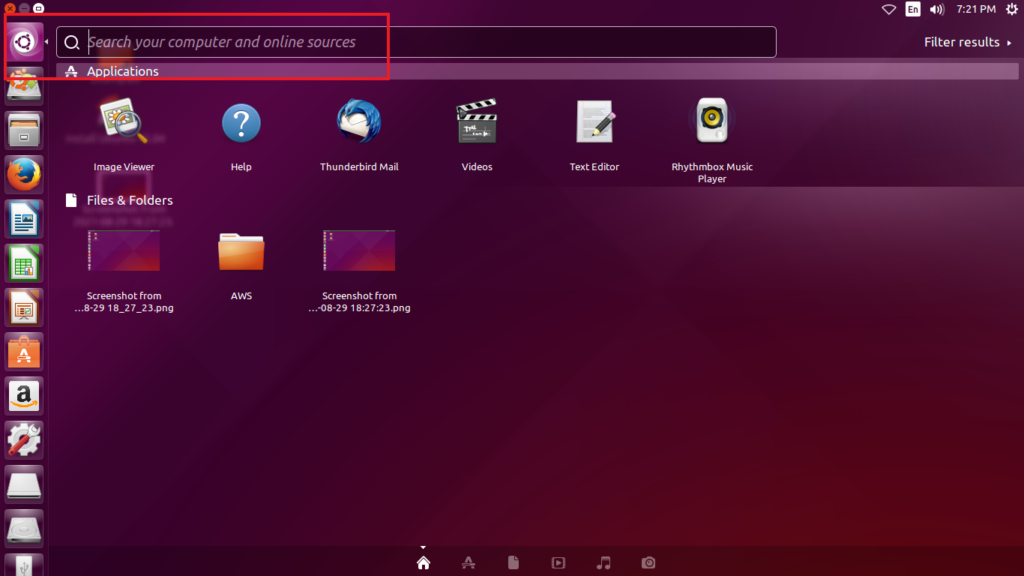Screen dimensions: 1024x576
Task: Open the sound volume indicator menu
Action: coord(937,9)
